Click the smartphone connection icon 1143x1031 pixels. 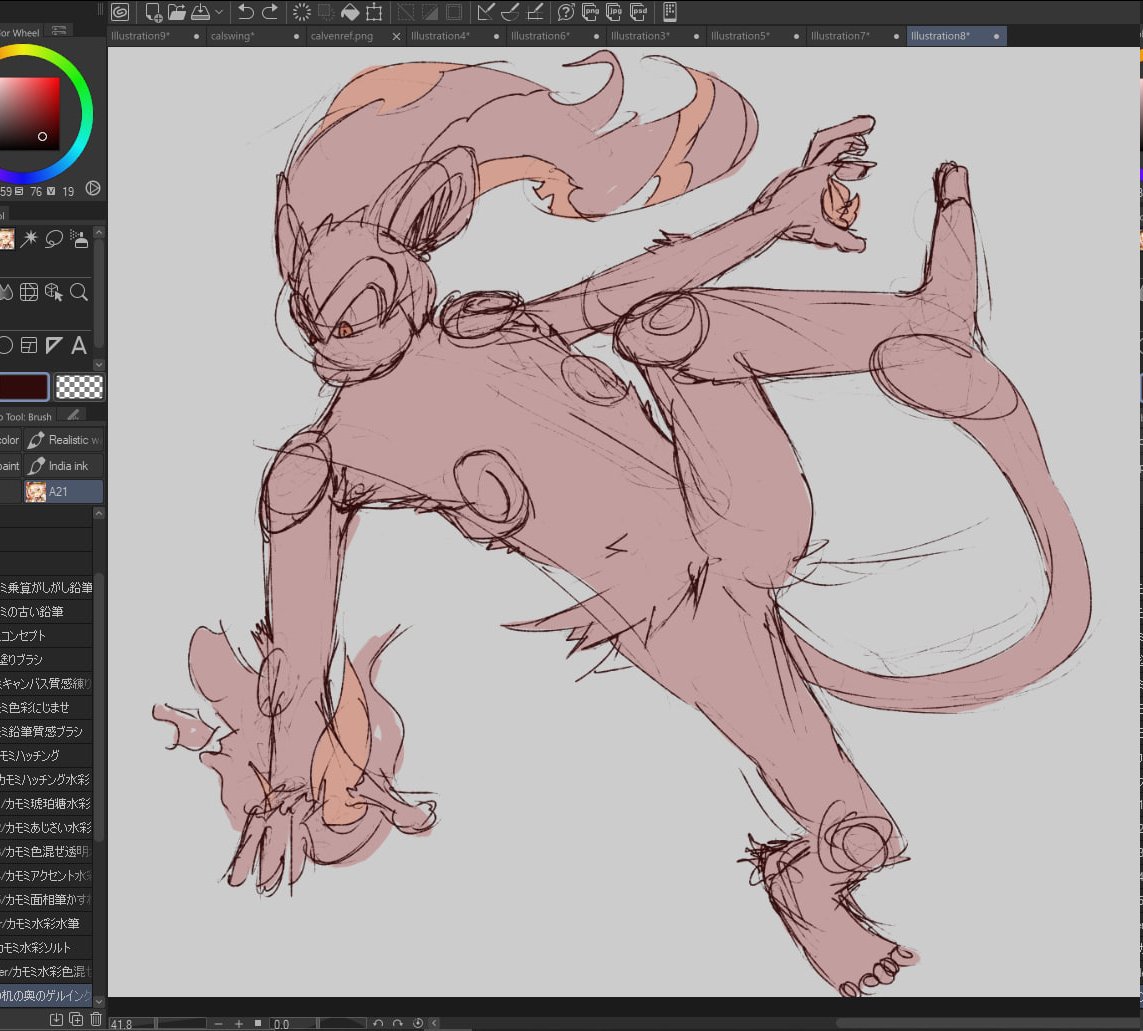670,12
